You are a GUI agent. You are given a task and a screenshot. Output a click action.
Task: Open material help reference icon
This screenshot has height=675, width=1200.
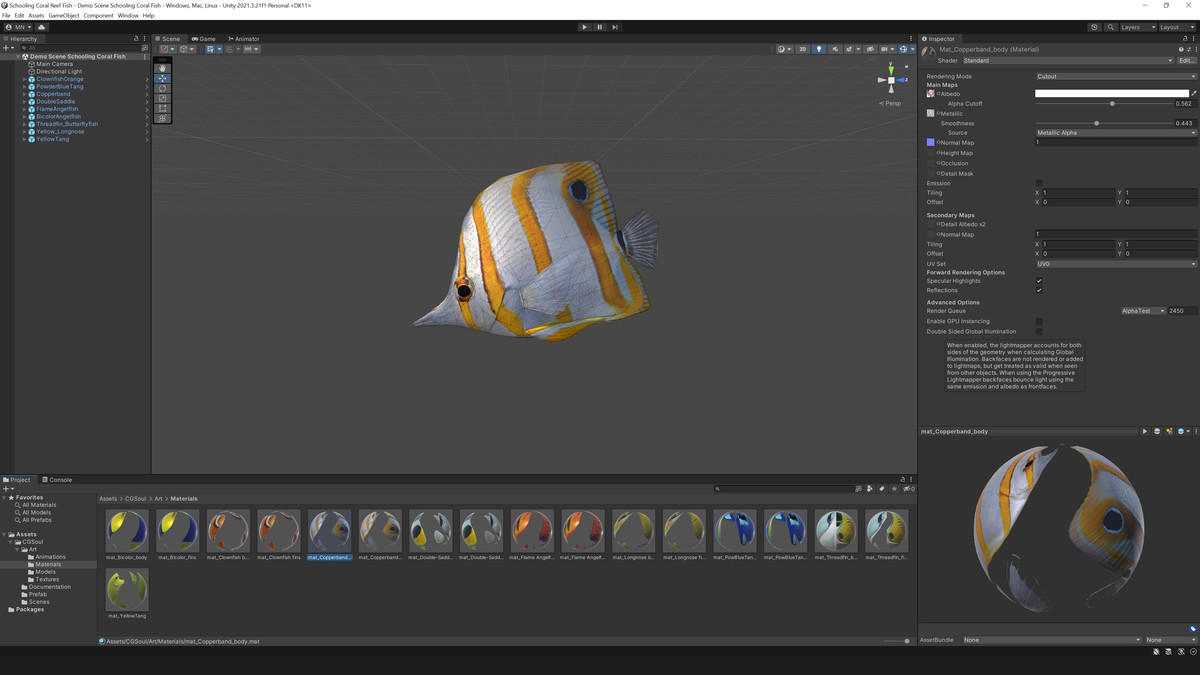click(1181, 49)
